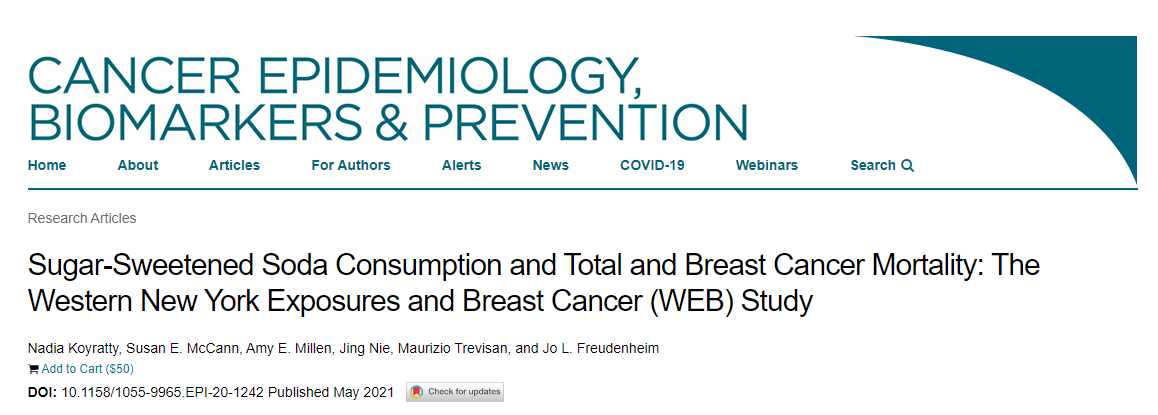This screenshot has width=1158, height=415.
Task: Open the About menu item
Action: 138,165
